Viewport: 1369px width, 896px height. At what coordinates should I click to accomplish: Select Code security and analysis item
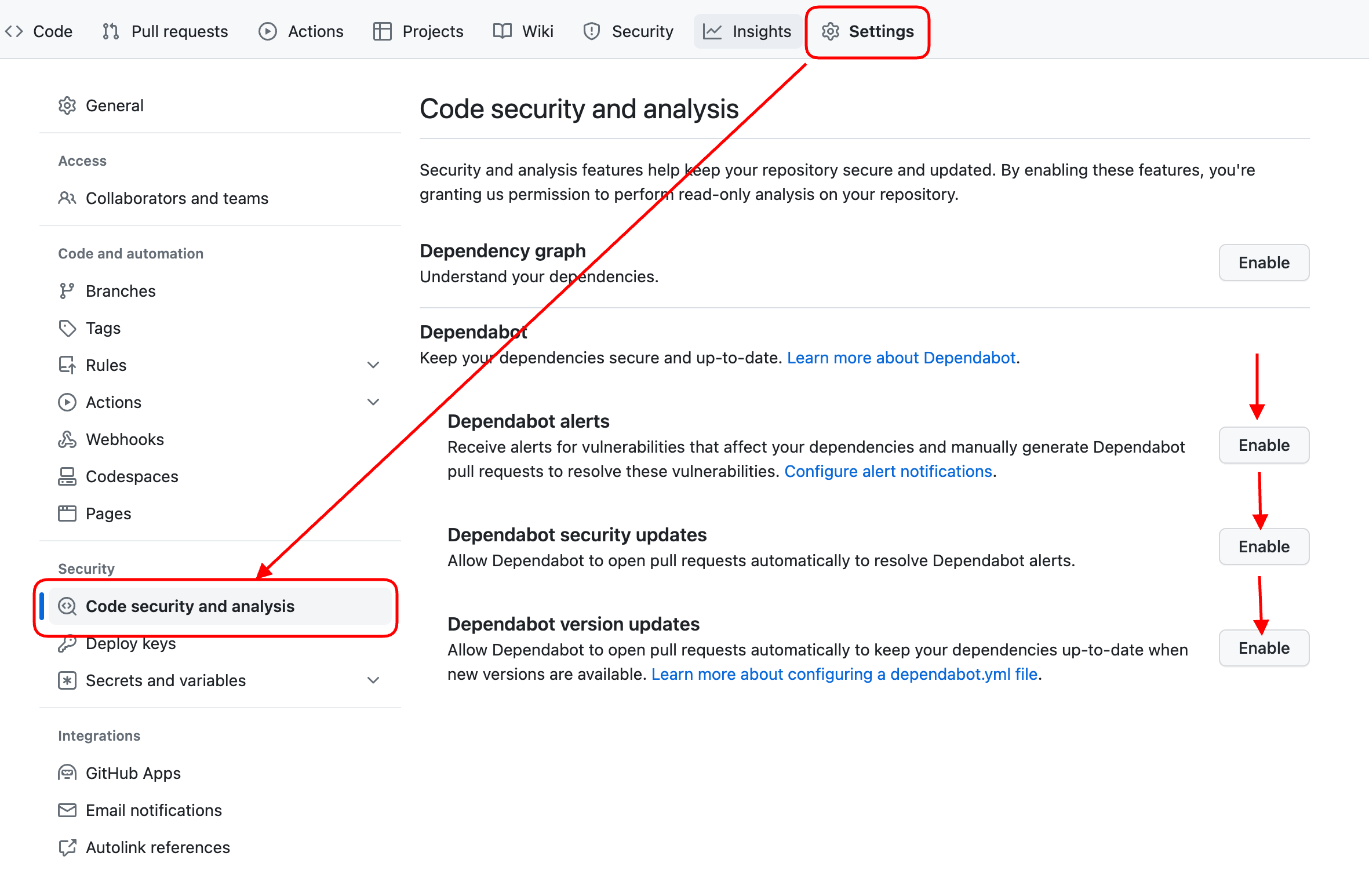220,606
